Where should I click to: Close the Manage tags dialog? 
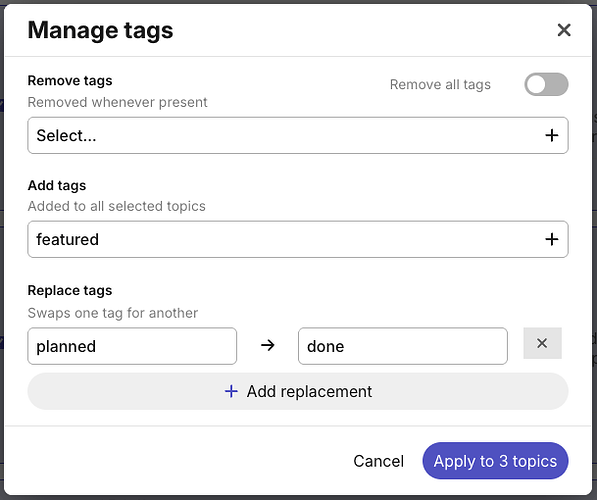pos(564,30)
